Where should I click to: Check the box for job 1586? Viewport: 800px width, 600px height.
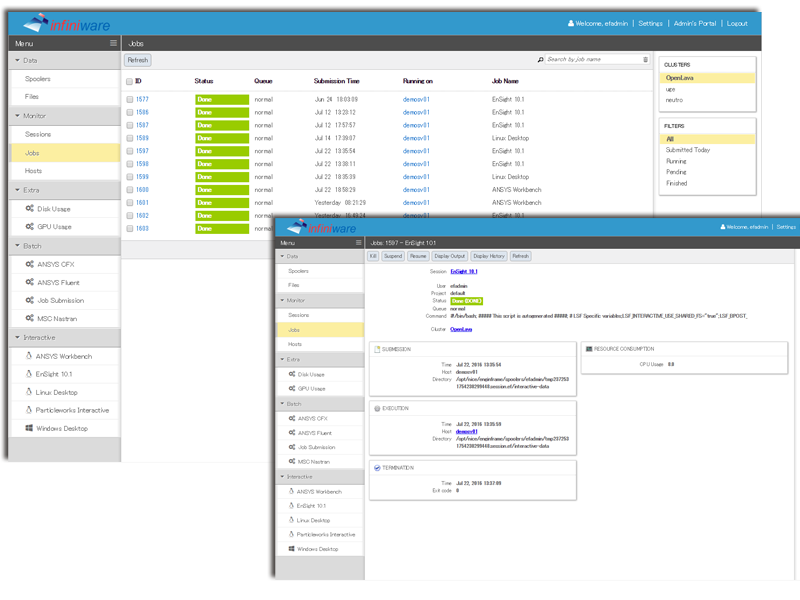tap(130, 112)
